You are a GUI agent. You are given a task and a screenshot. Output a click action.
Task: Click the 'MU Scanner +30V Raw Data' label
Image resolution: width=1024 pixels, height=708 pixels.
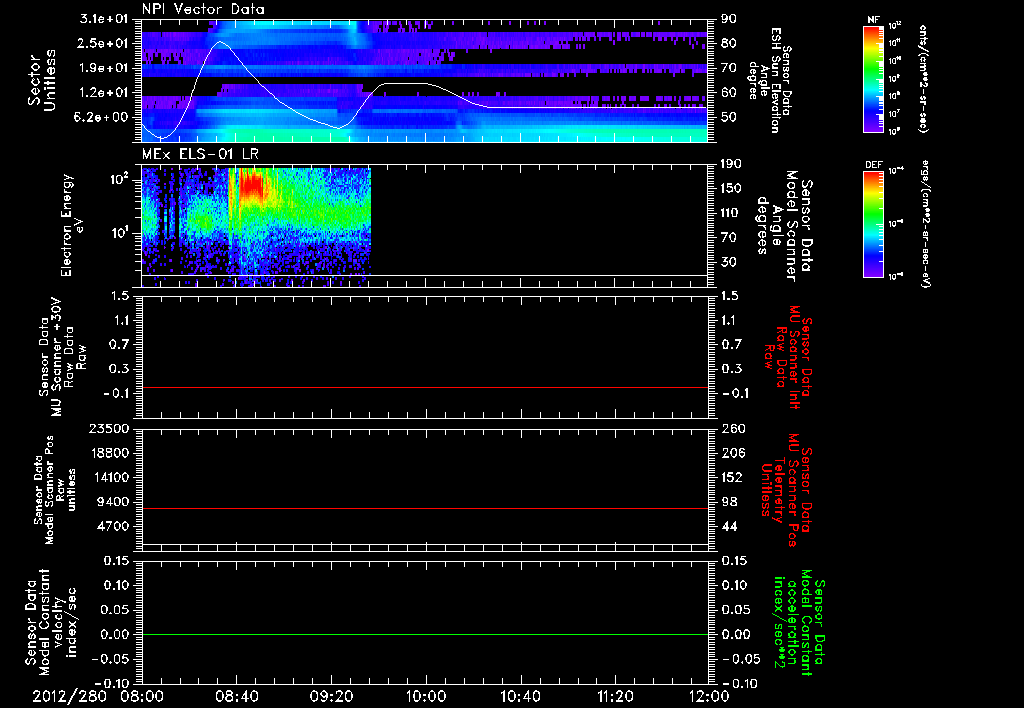(x=62, y=357)
